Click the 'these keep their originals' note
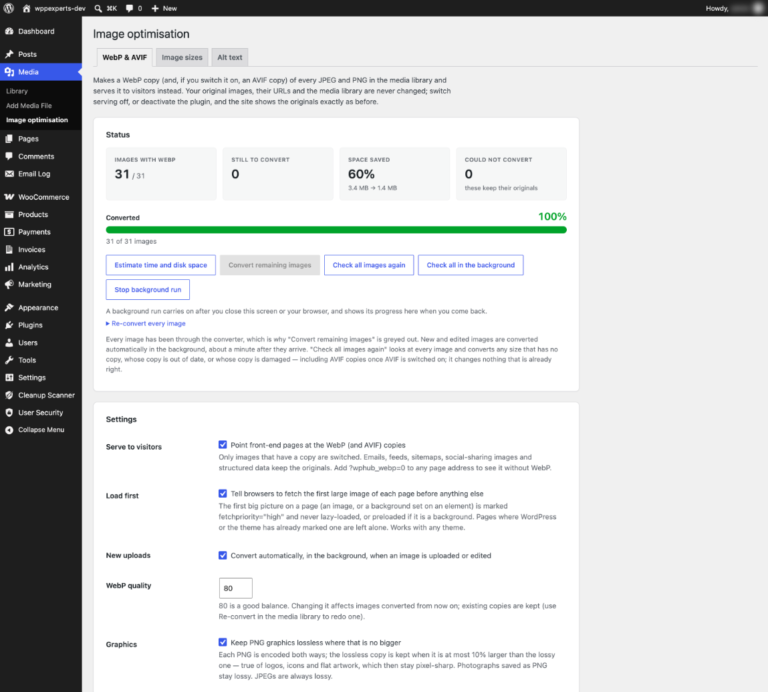 [501, 188]
